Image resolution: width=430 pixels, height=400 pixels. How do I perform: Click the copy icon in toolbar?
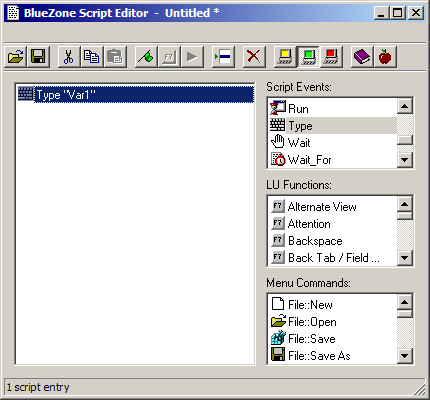[x=91, y=57]
